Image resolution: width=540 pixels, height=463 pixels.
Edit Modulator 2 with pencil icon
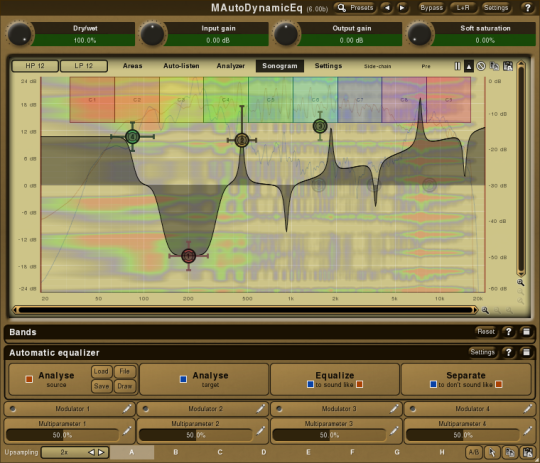pyautogui.click(x=261, y=409)
